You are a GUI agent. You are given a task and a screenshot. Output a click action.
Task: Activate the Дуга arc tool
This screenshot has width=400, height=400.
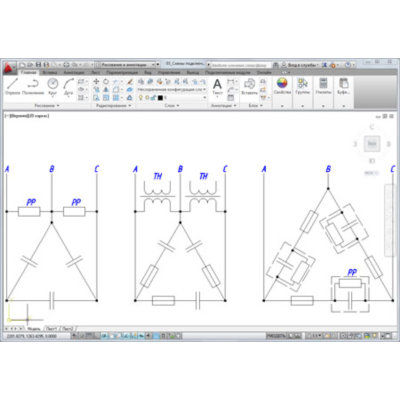point(68,87)
